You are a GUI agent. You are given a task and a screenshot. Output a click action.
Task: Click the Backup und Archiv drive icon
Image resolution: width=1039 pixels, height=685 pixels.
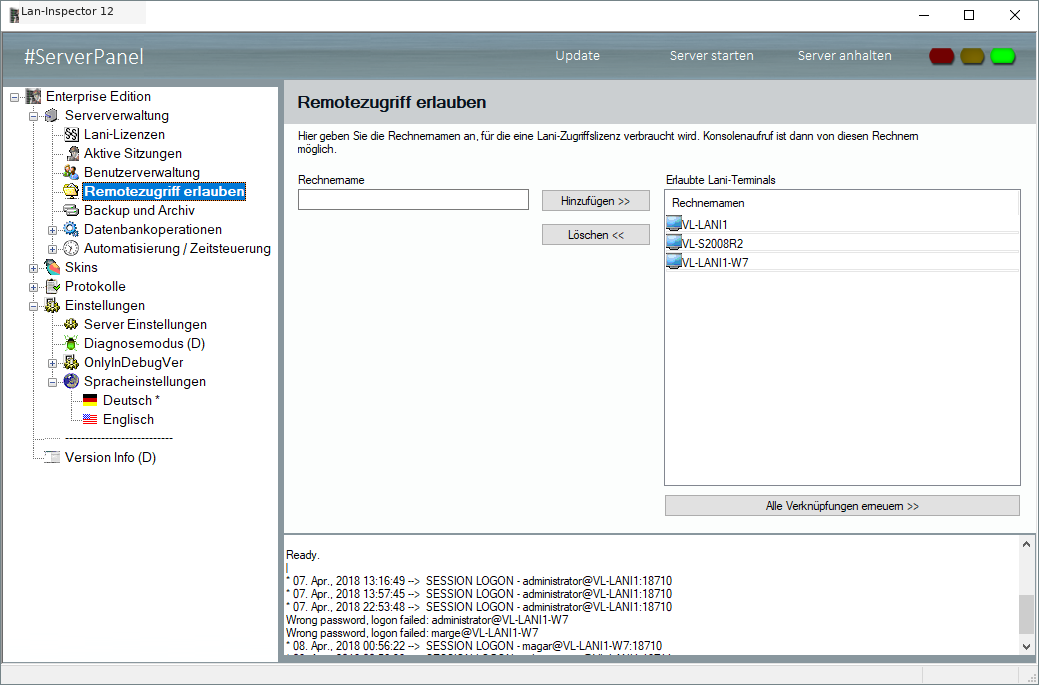[71, 211]
